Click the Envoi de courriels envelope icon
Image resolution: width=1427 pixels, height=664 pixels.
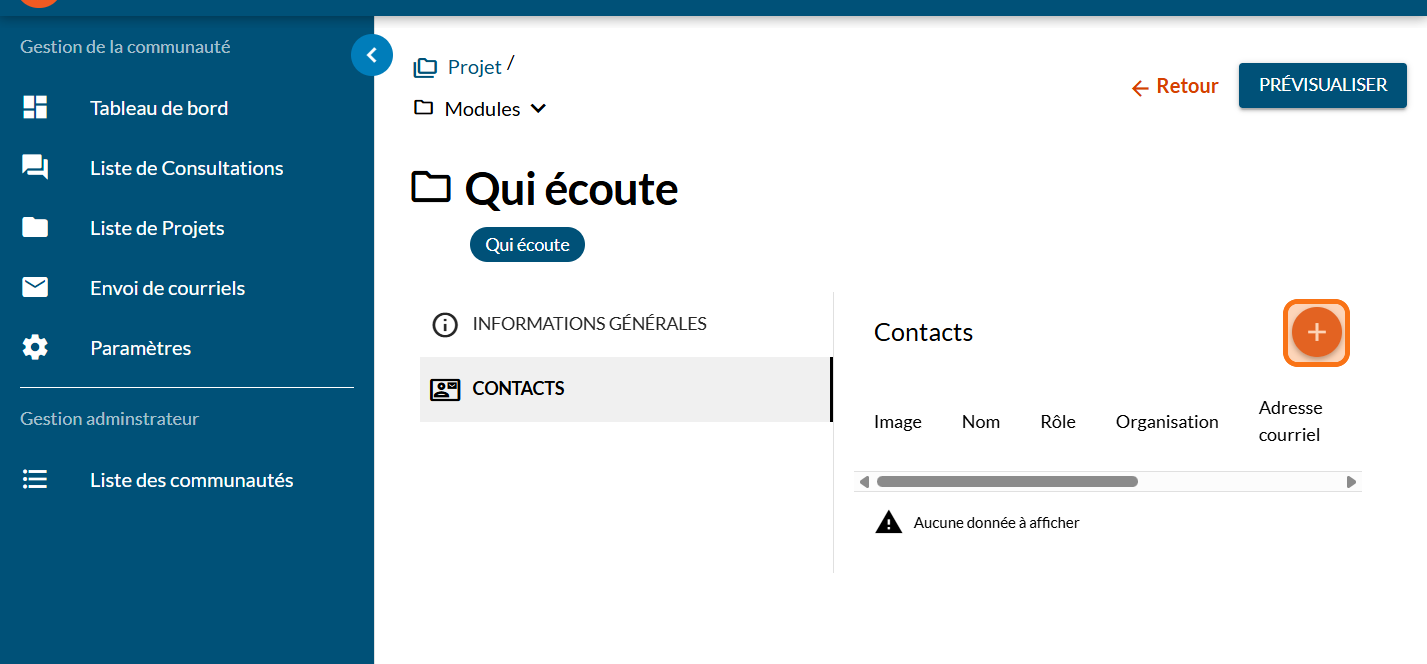click(35, 288)
